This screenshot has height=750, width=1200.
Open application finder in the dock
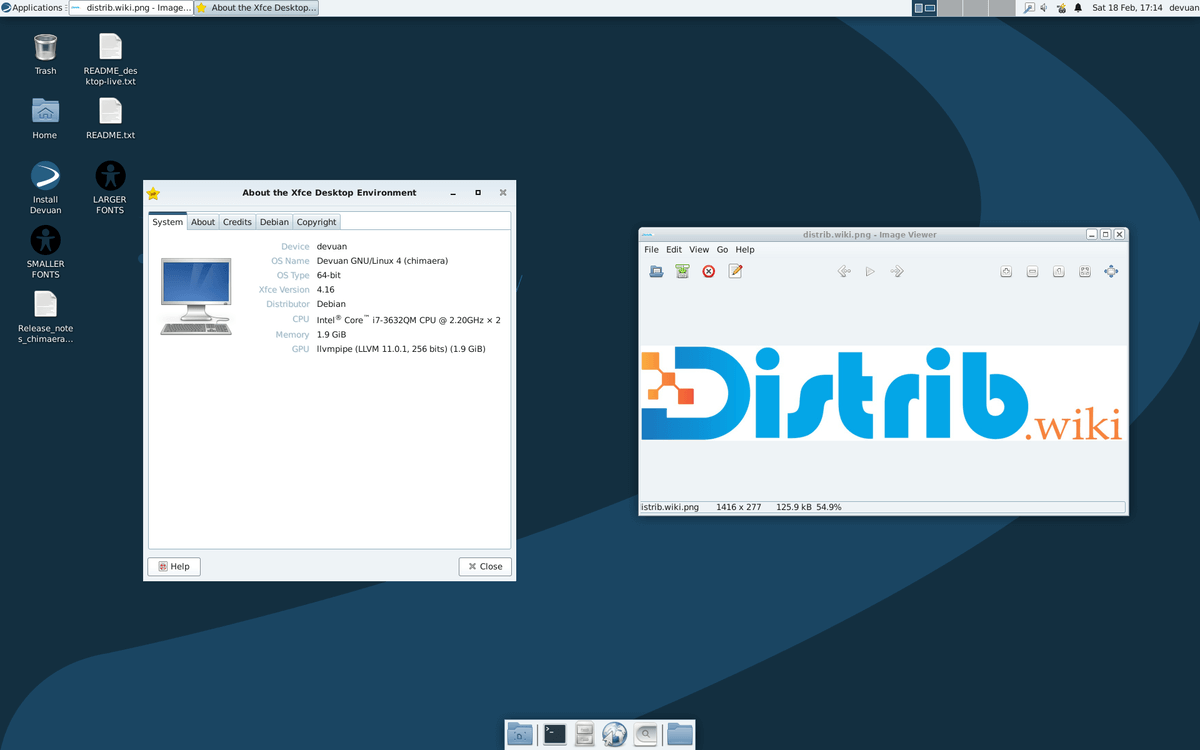point(645,734)
